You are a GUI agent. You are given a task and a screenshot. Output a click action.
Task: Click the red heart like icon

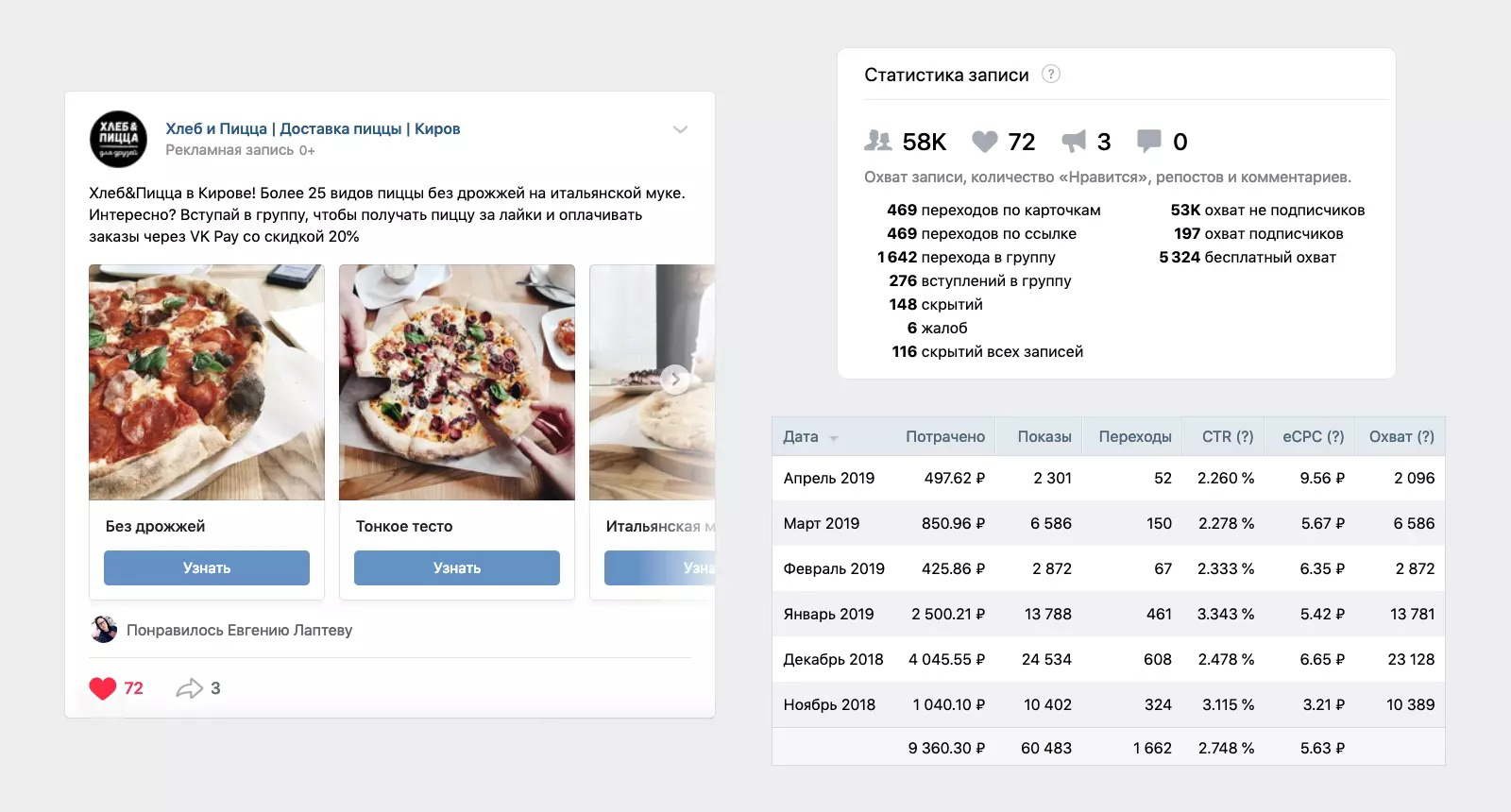[103, 688]
